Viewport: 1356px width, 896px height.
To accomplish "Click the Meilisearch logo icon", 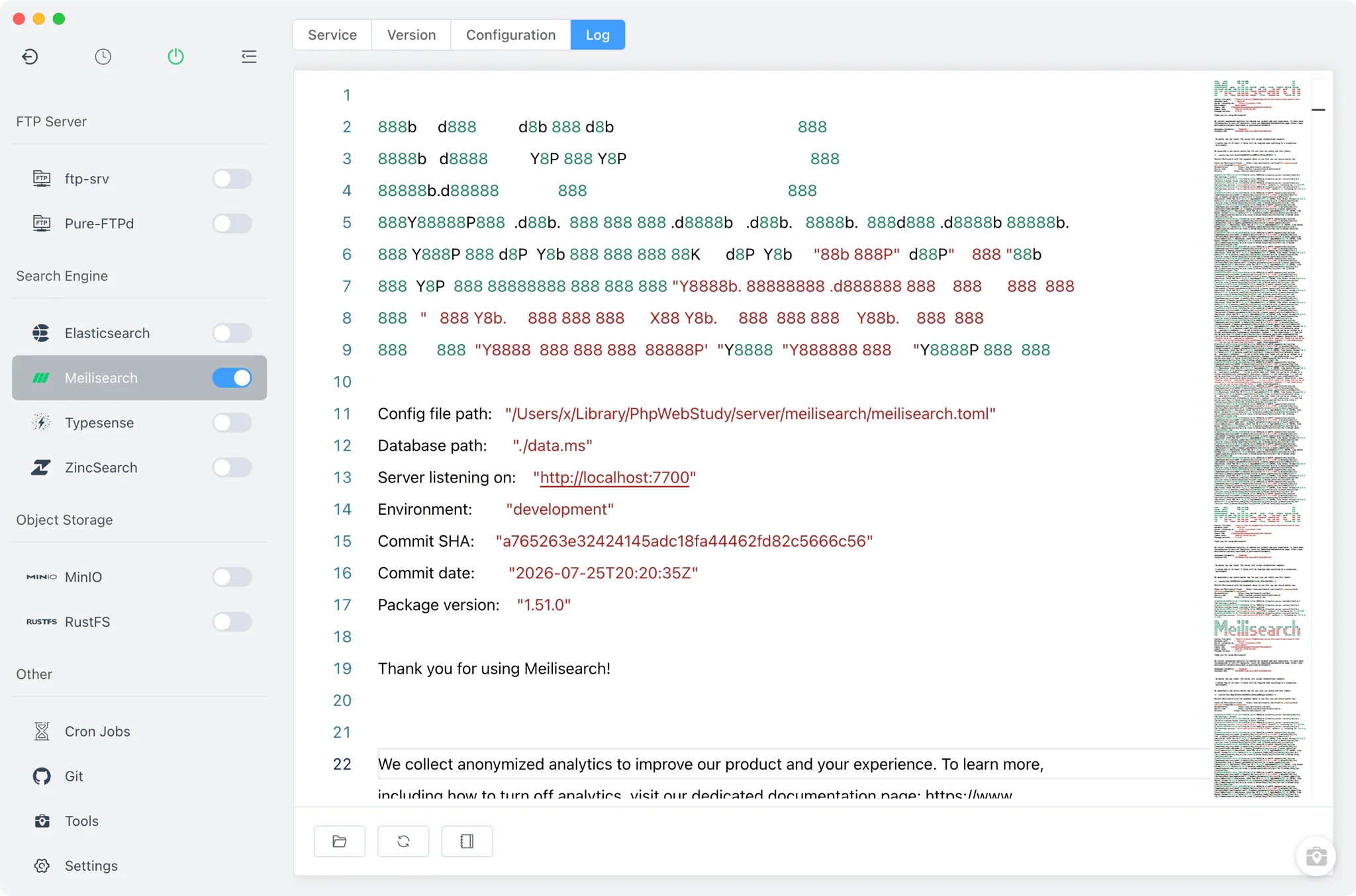I will (x=41, y=378).
